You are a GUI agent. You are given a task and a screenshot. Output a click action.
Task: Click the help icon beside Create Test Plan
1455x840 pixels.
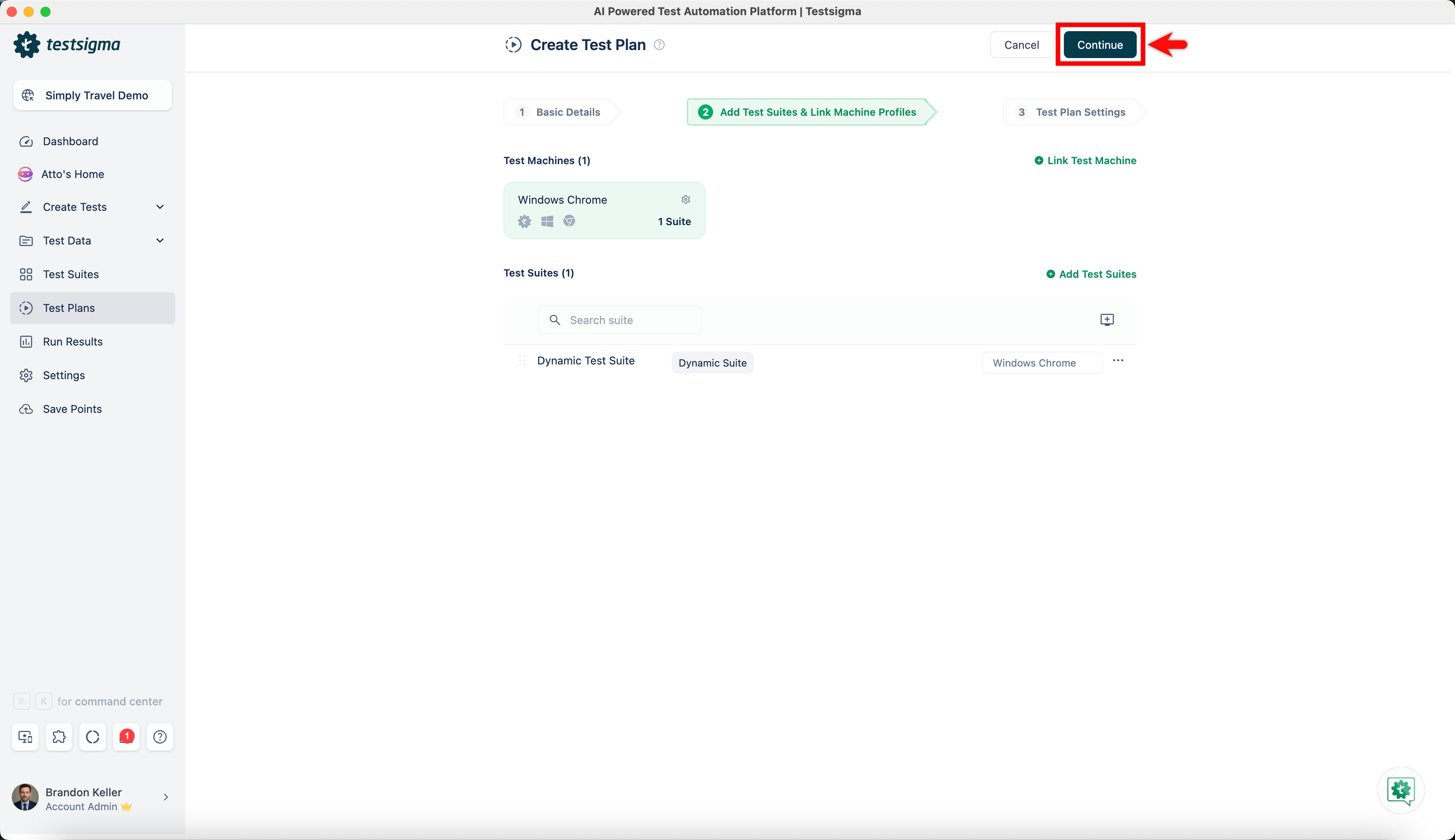659,45
